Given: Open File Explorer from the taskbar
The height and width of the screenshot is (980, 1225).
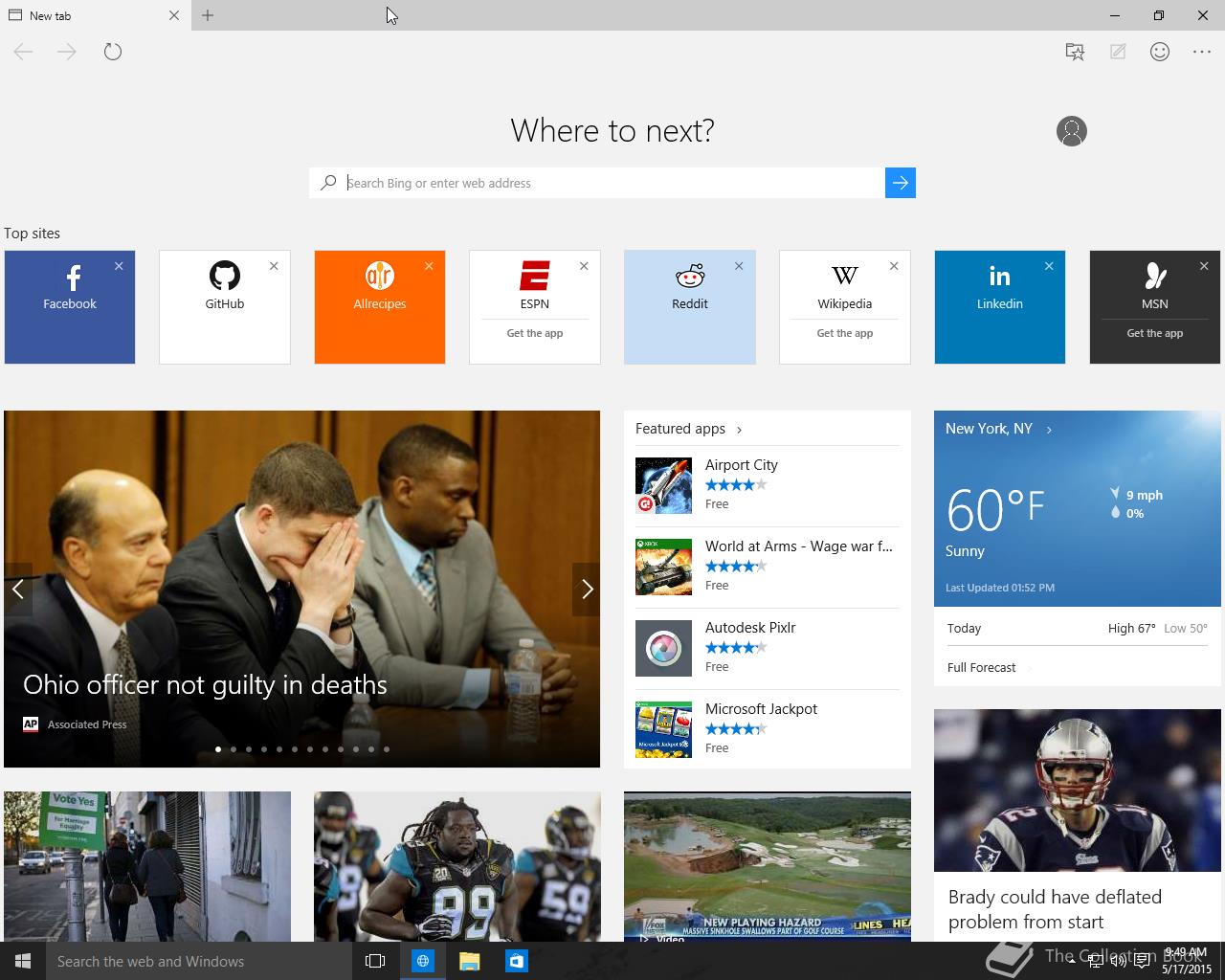Looking at the screenshot, I should (469, 961).
